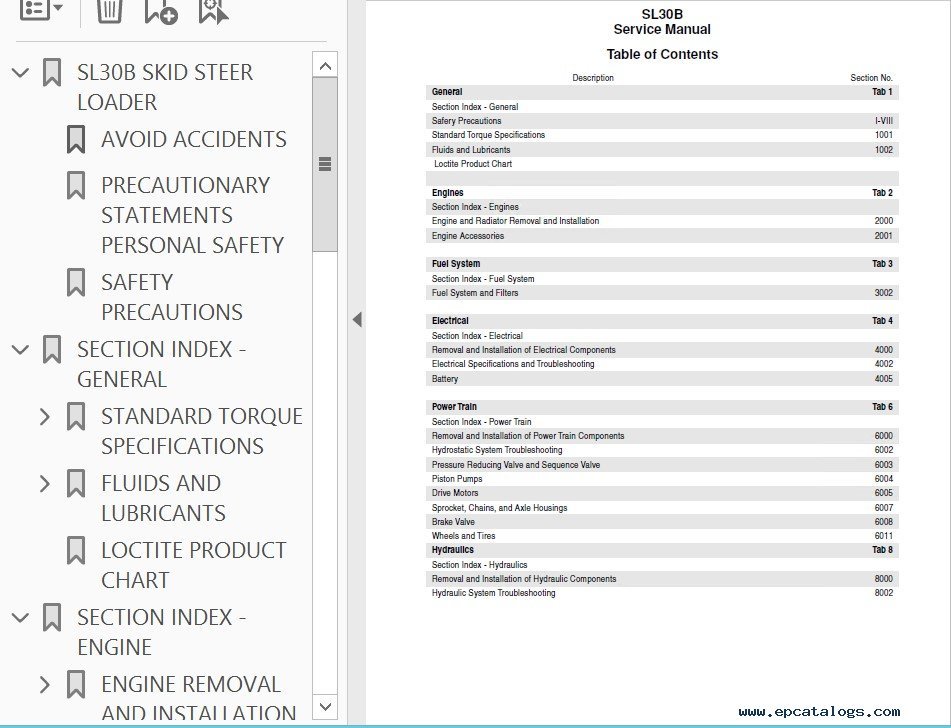
Task: Delete selected bookmark with trash icon
Action: tap(110, 11)
